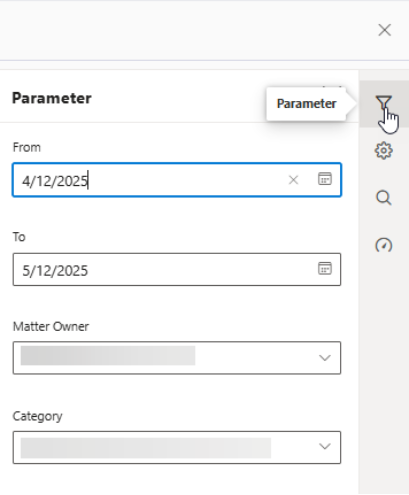Image resolution: width=409 pixels, height=495 pixels.
Task: Close the pane with the top X
Action: pyautogui.click(x=385, y=30)
